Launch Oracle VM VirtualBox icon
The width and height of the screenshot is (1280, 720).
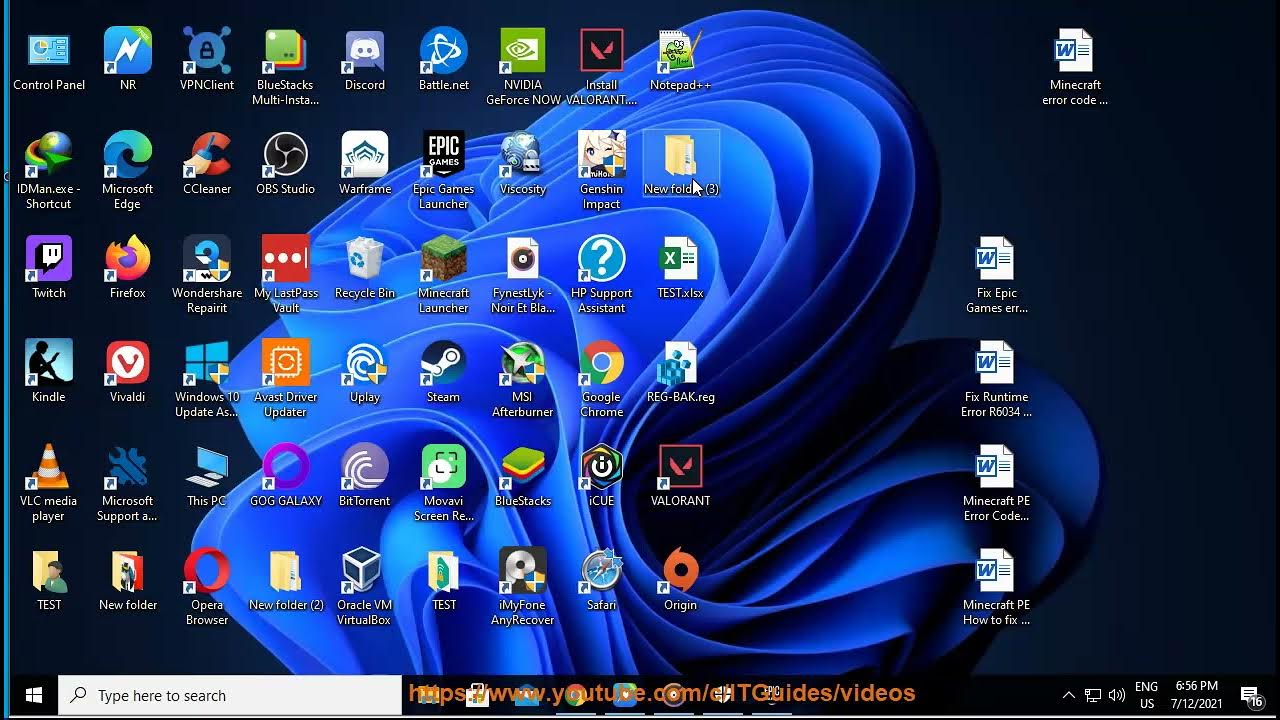pyautogui.click(x=365, y=587)
